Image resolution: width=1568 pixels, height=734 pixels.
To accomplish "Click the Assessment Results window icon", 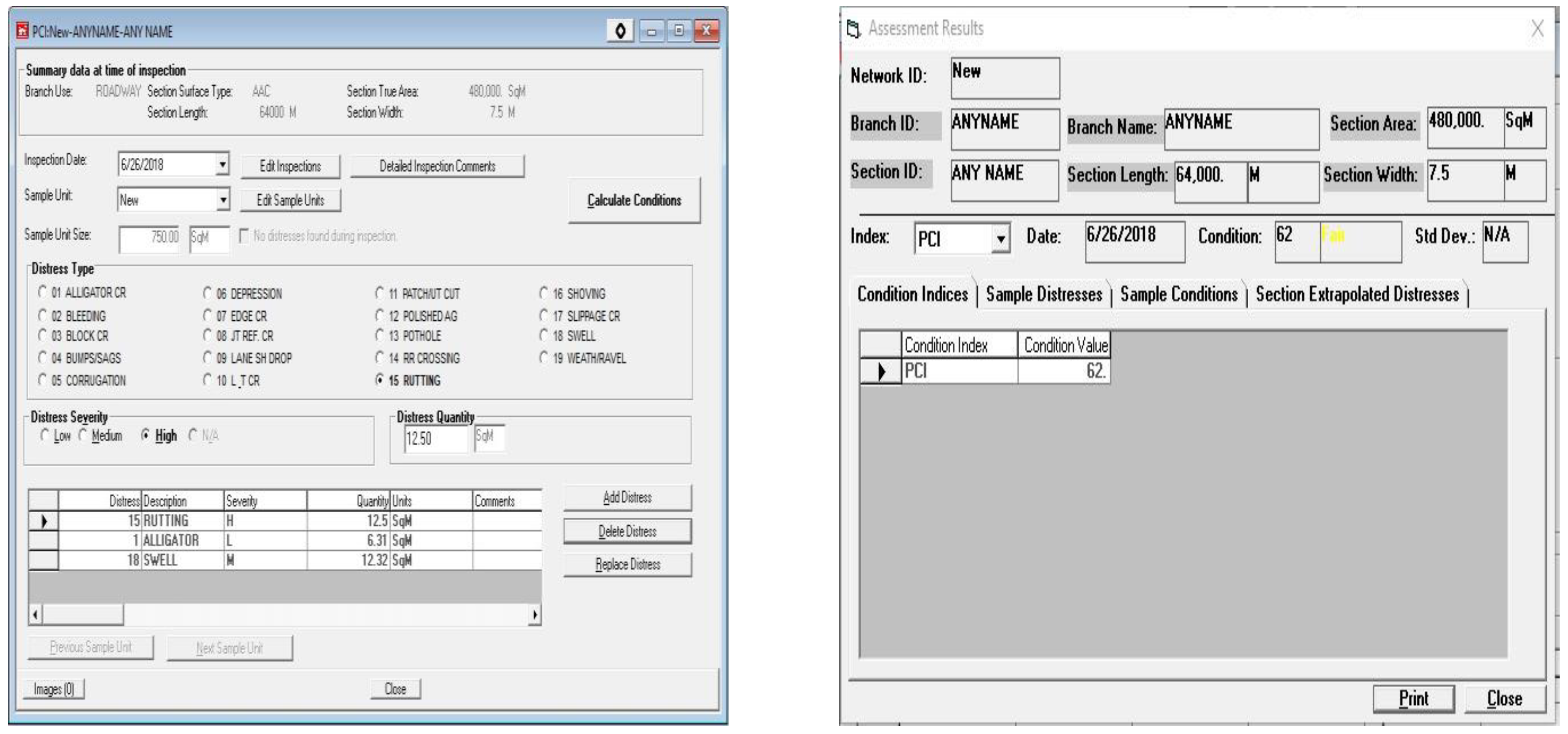I will click(854, 29).
